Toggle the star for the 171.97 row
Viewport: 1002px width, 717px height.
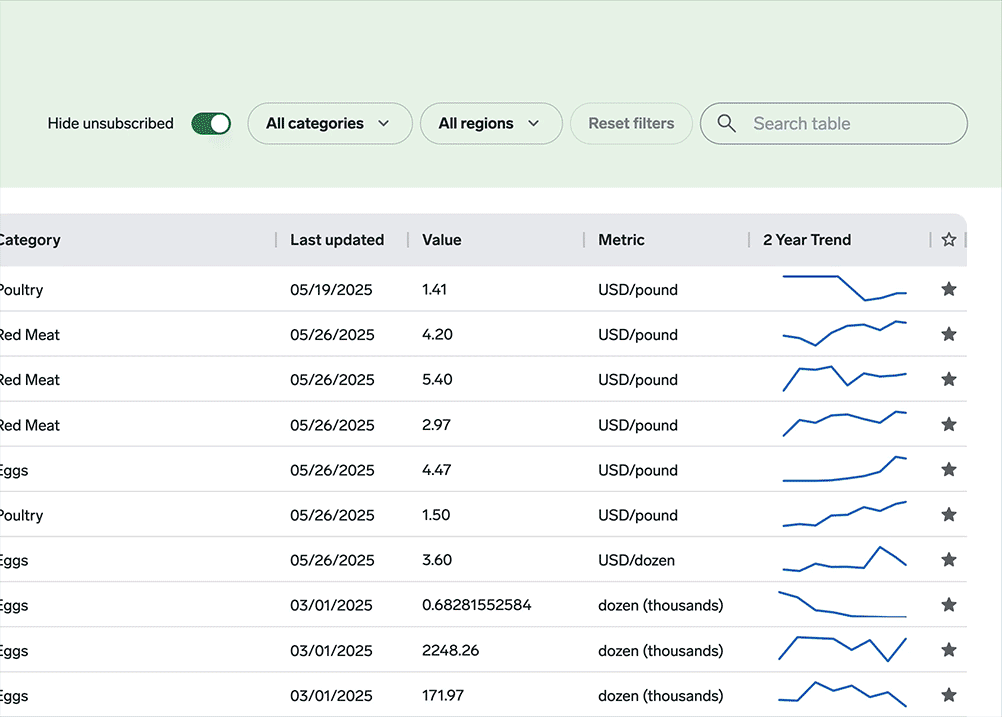(x=949, y=695)
